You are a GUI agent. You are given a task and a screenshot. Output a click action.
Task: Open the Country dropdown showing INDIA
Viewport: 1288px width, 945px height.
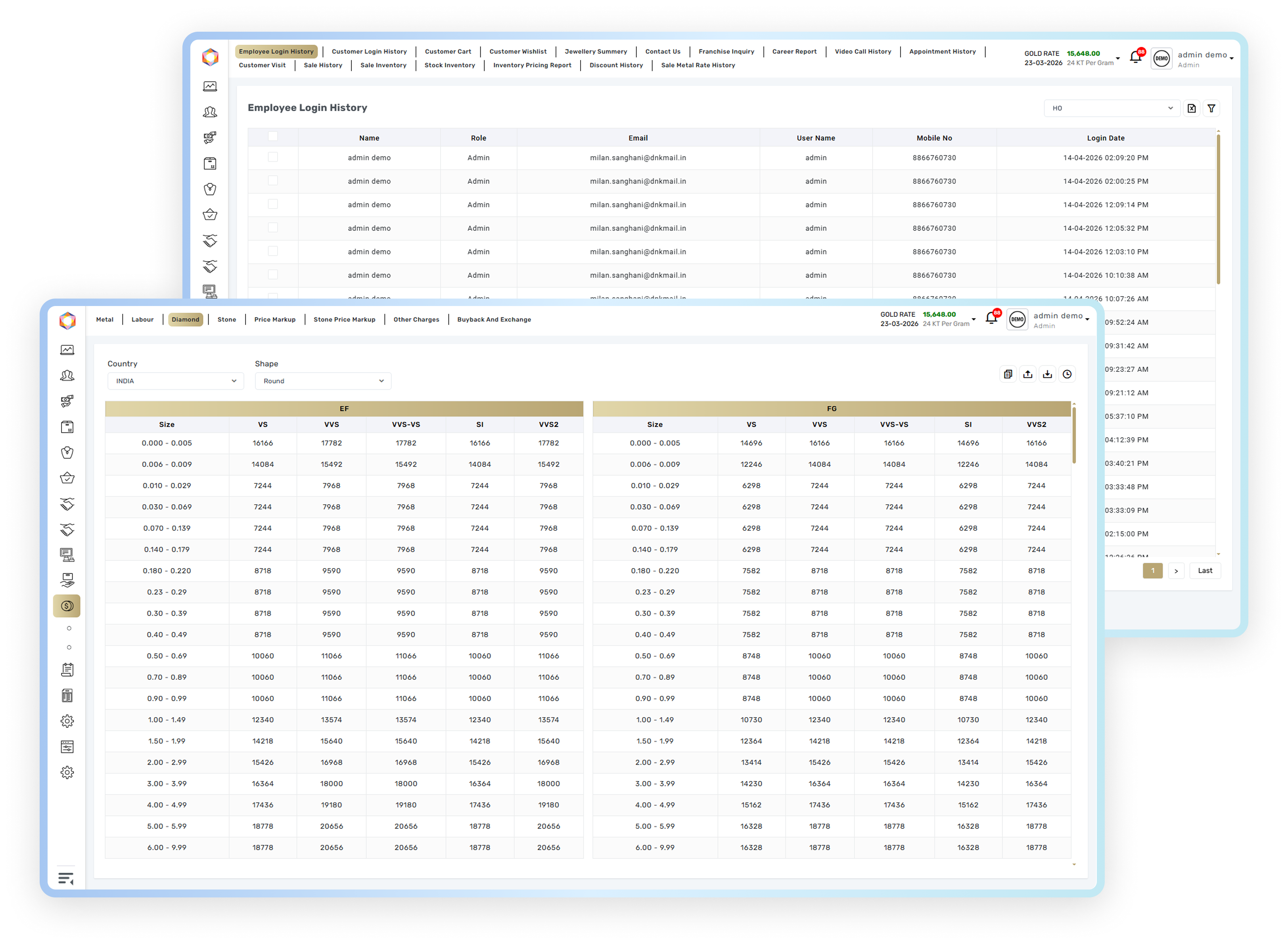click(x=176, y=381)
